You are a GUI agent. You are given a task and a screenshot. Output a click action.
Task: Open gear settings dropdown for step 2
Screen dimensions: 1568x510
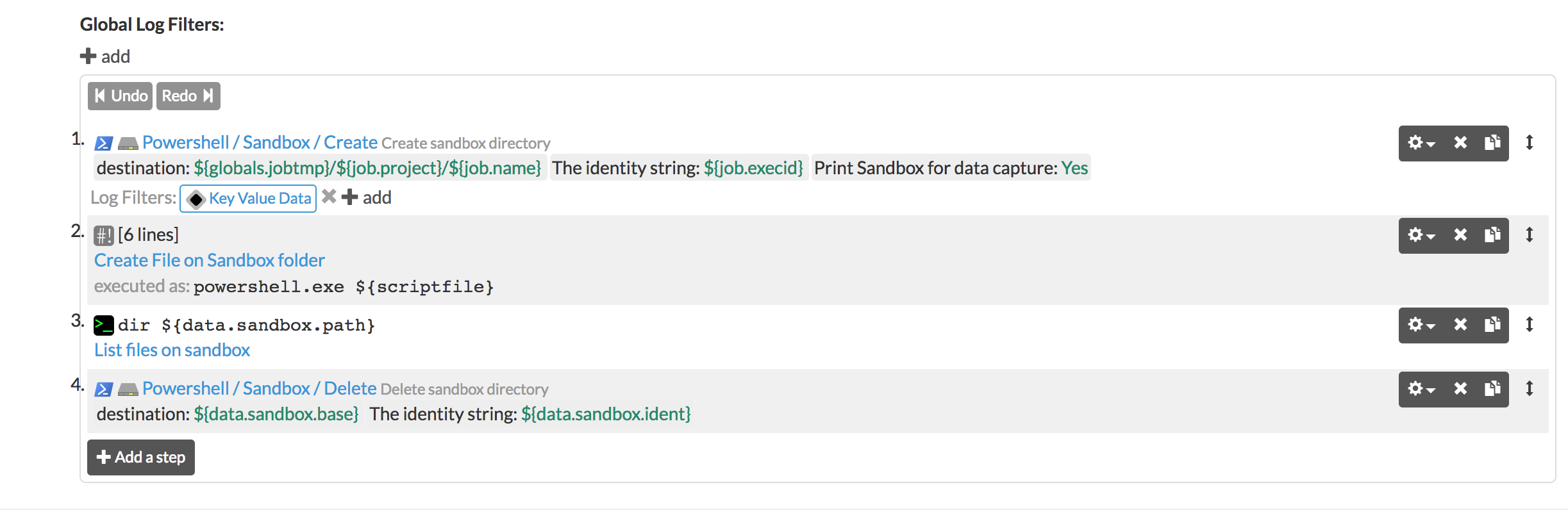click(1421, 235)
